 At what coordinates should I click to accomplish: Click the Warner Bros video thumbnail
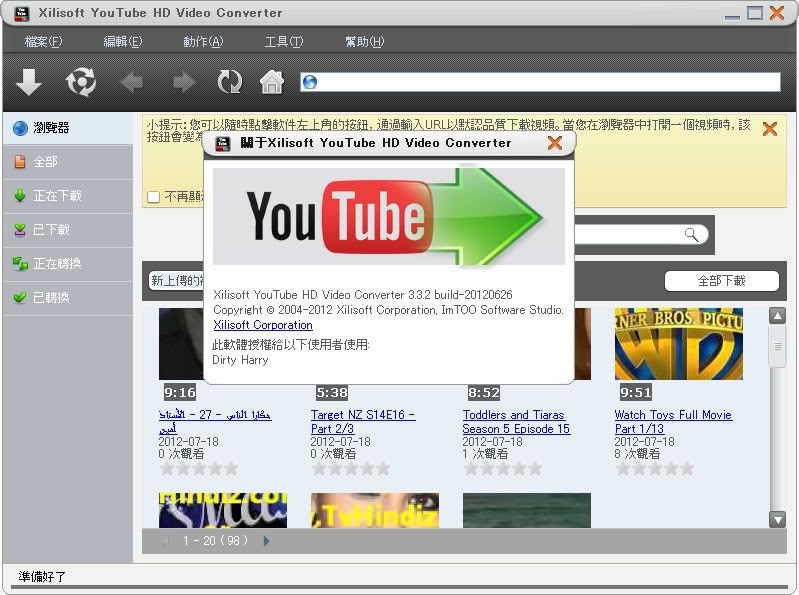tap(679, 344)
